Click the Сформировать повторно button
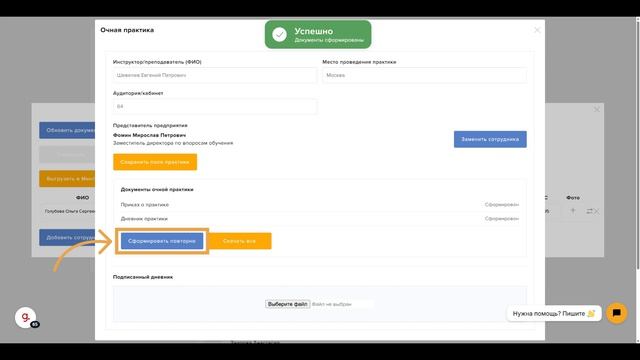Screen dimensions: 640x360 tap(162, 241)
